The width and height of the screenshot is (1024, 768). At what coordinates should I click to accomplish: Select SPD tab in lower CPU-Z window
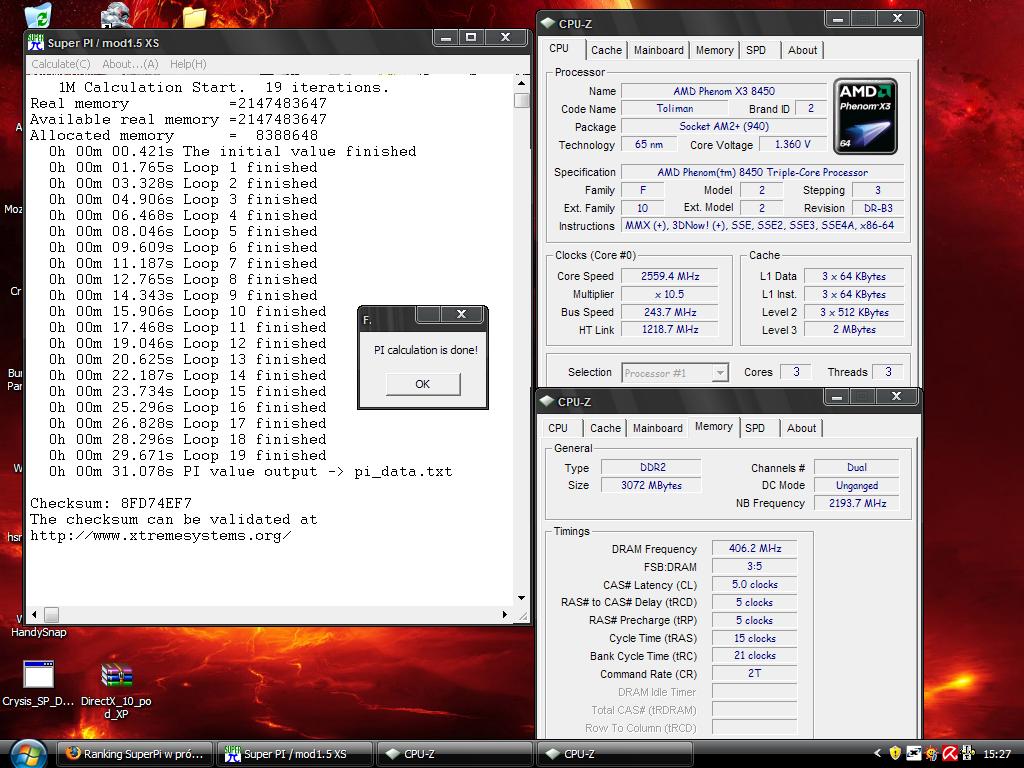[x=755, y=428]
